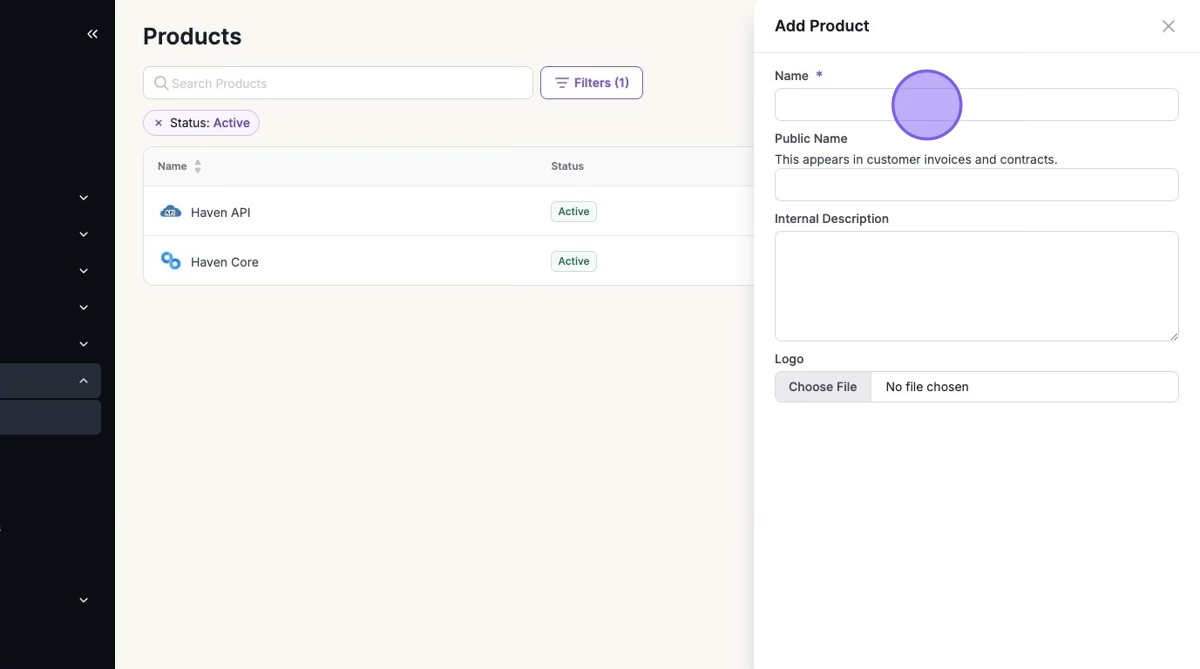Click the Haven API cloud icon
The width and height of the screenshot is (1200, 669).
(x=171, y=212)
